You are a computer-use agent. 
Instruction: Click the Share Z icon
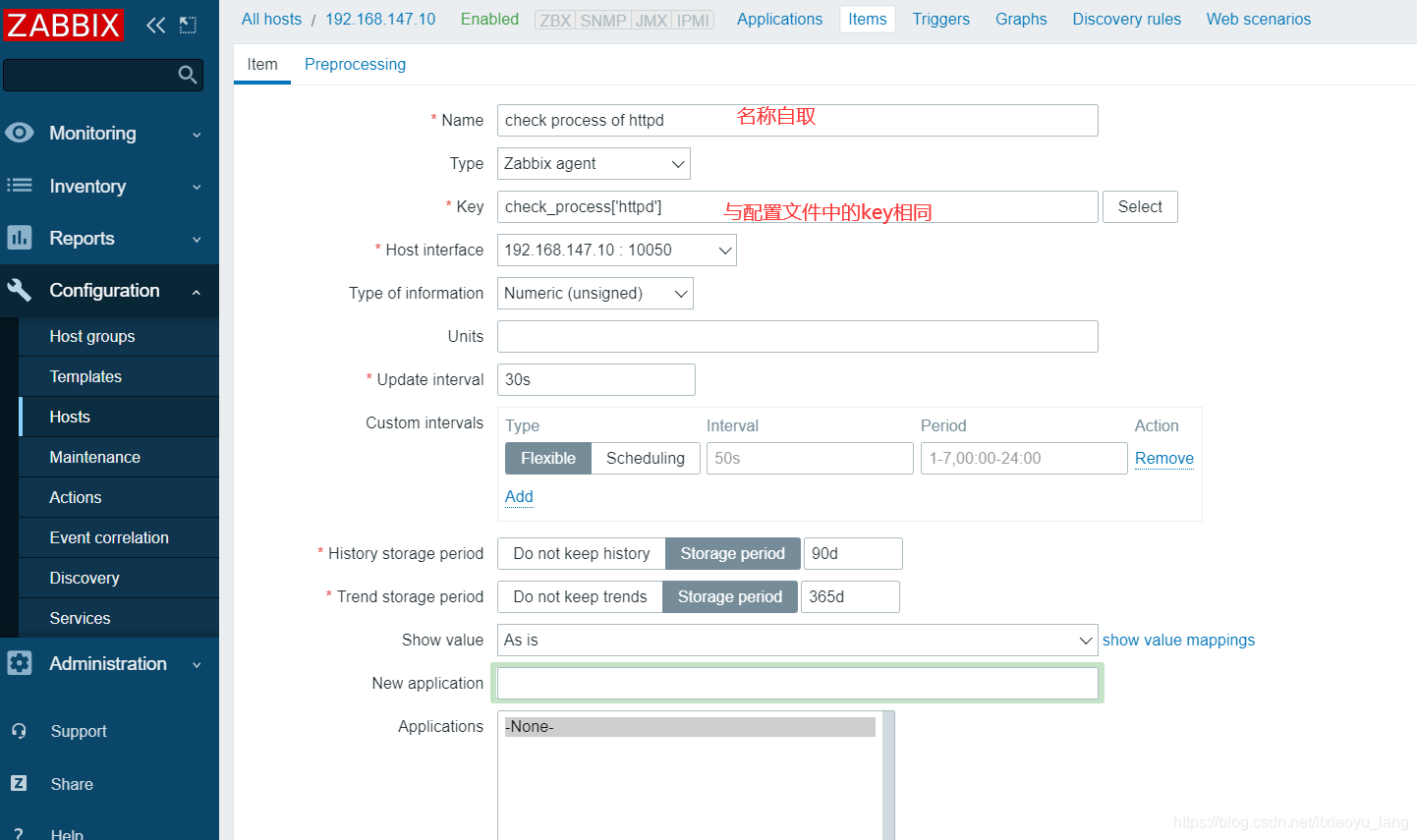19,784
